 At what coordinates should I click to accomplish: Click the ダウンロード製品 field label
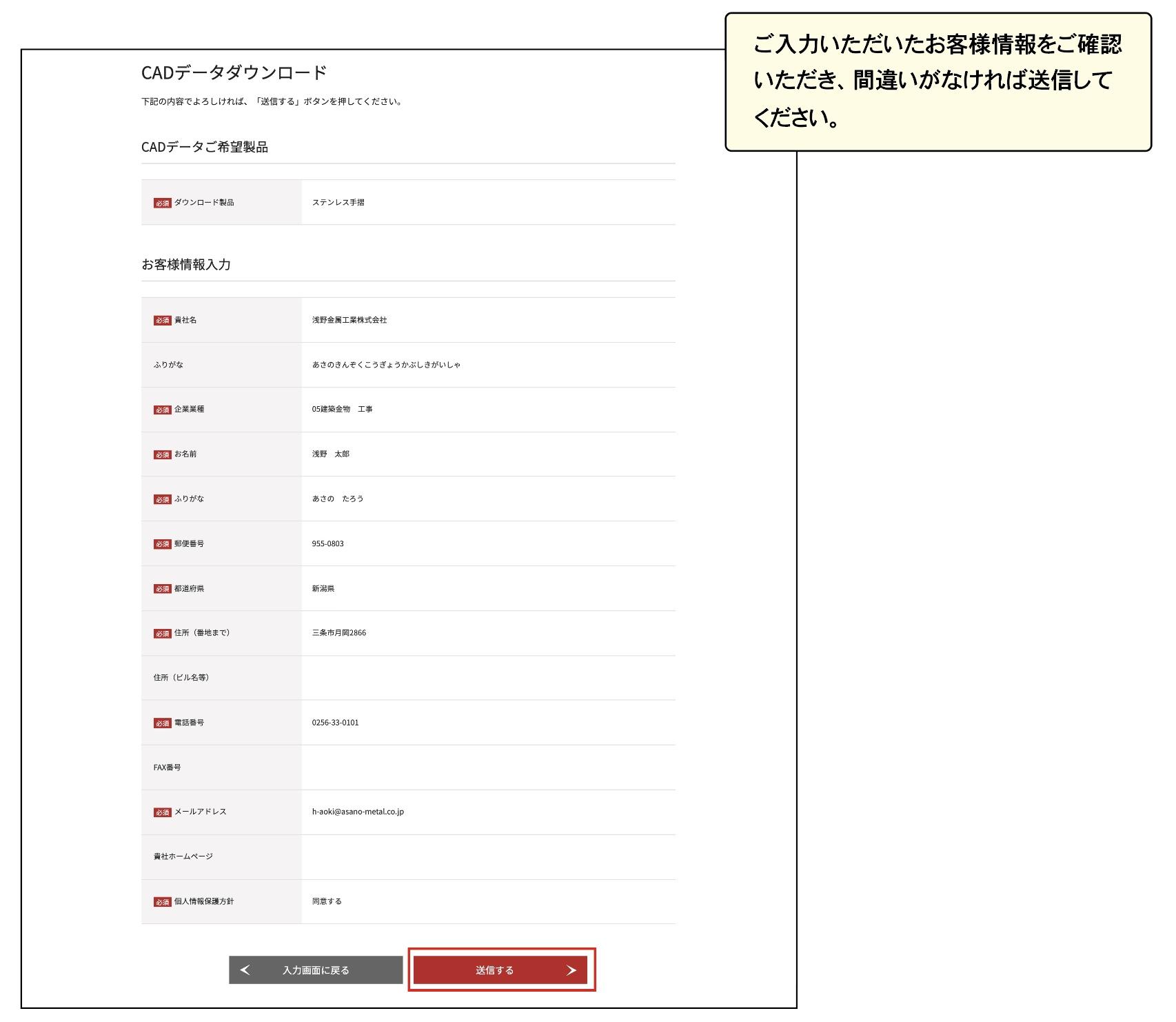pyautogui.click(x=204, y=202)
